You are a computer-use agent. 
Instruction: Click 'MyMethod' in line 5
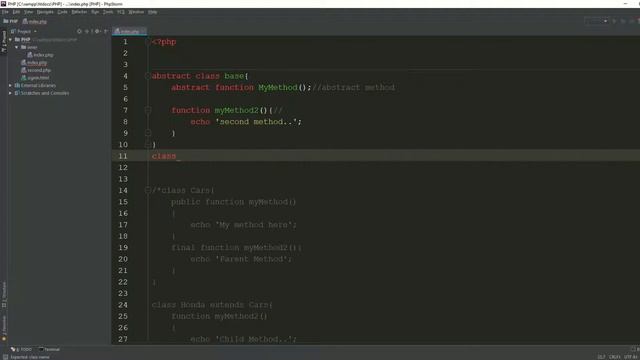pyautogui.click(x=278, y=87)
